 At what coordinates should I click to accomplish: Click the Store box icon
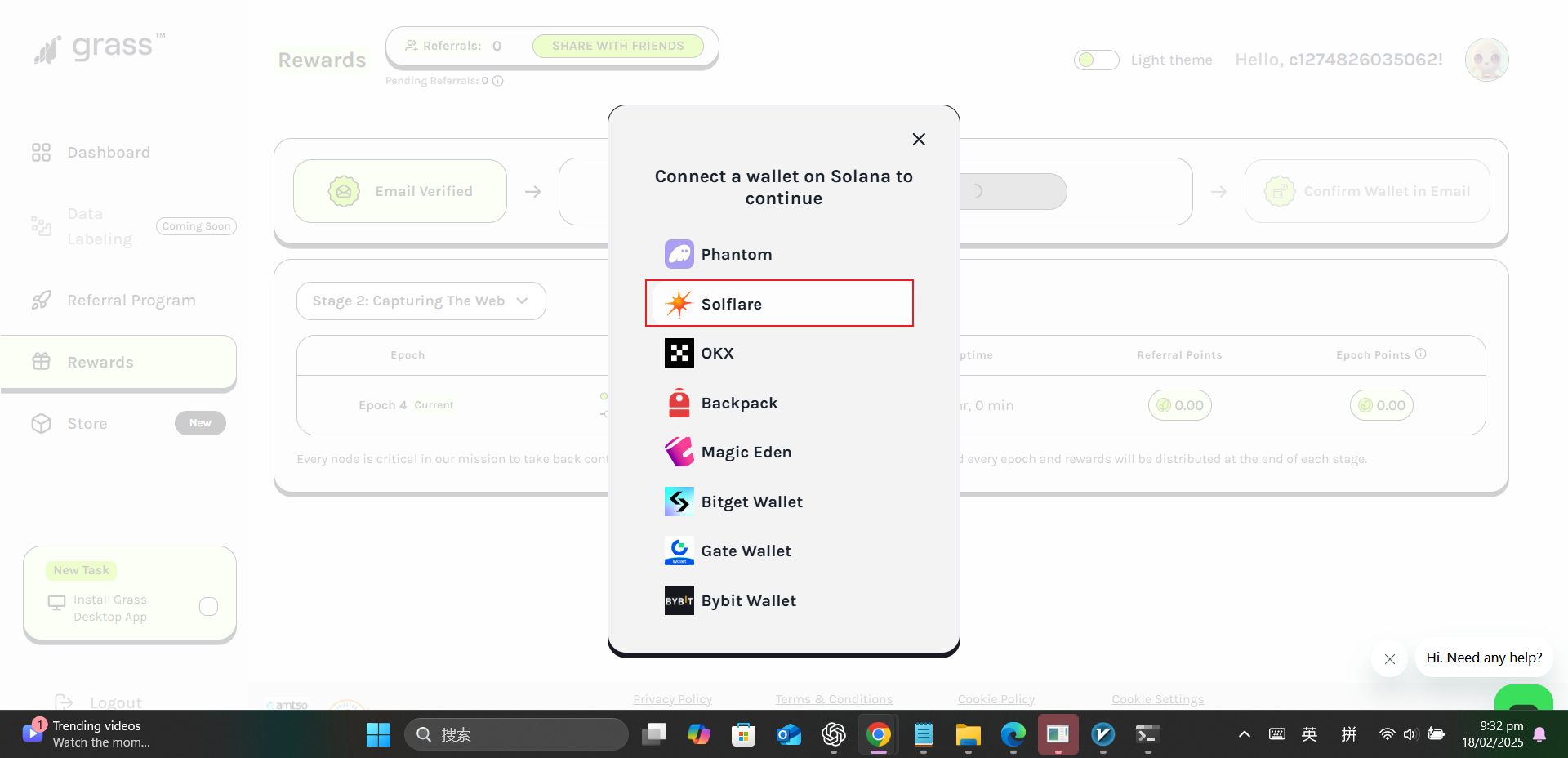(x=41, y=423)
